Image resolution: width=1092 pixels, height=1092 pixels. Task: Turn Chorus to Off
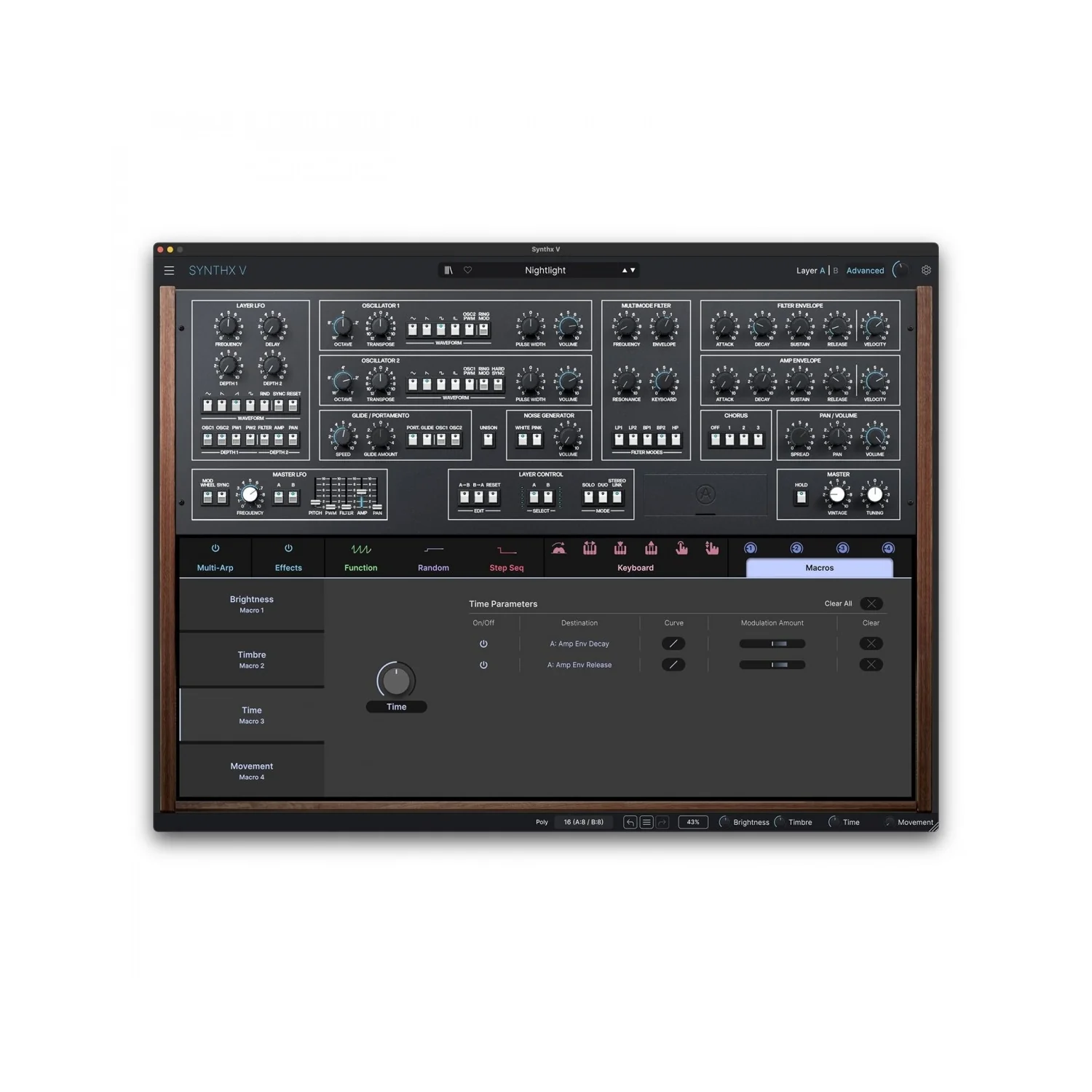(716, 439)
